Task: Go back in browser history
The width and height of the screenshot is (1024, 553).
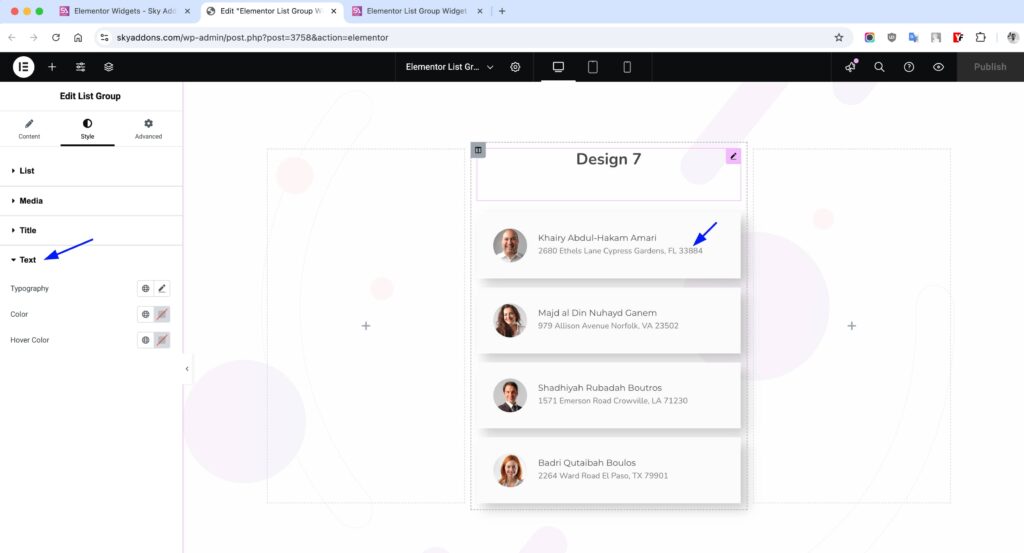Action: tap(12, 37)
